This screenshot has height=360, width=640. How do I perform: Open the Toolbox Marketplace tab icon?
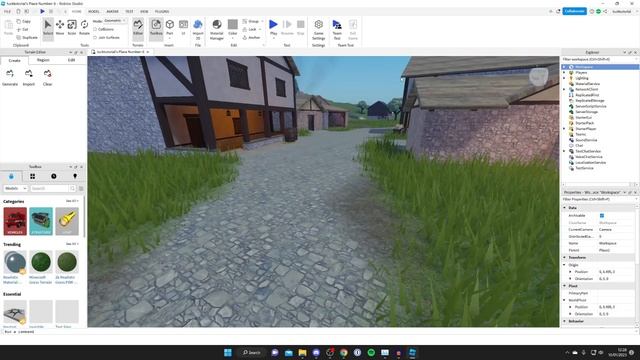(x=11, y=176)
